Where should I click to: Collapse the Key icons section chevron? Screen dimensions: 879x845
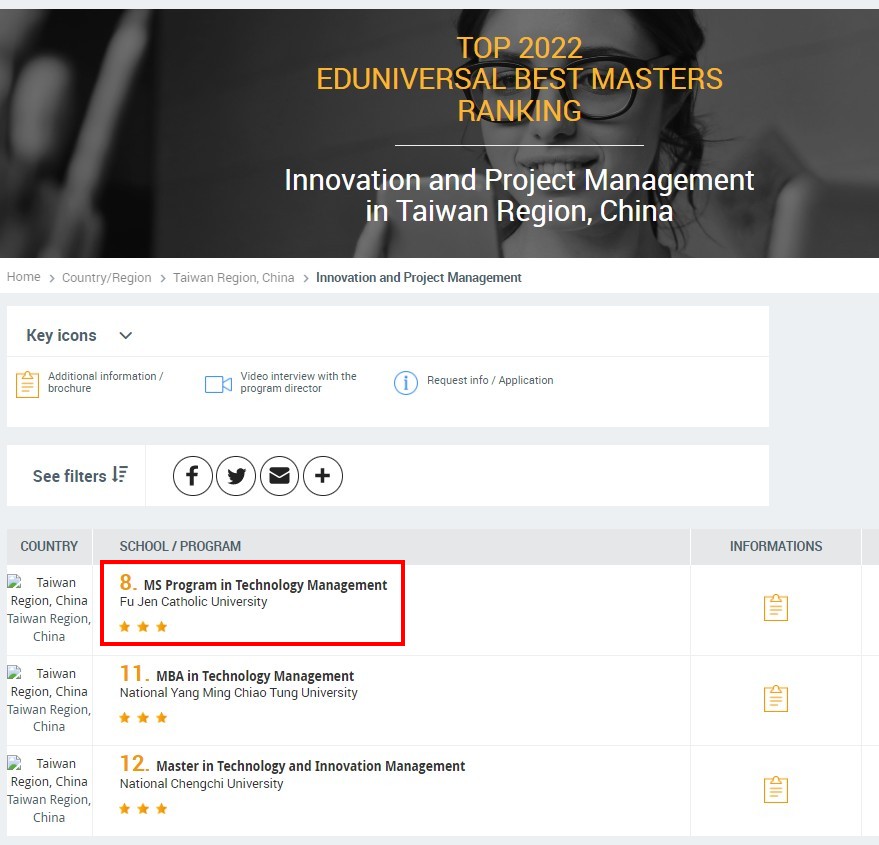click(125, 336)
